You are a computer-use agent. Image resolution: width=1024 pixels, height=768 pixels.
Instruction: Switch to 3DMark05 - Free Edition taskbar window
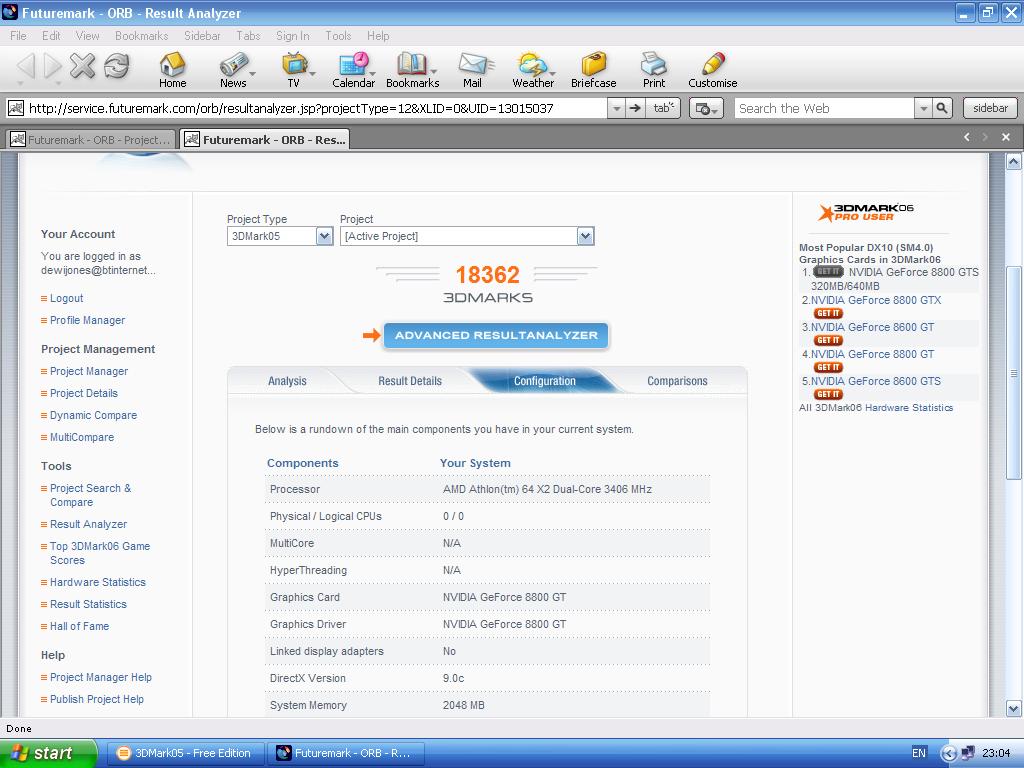(x=185, y=753)
